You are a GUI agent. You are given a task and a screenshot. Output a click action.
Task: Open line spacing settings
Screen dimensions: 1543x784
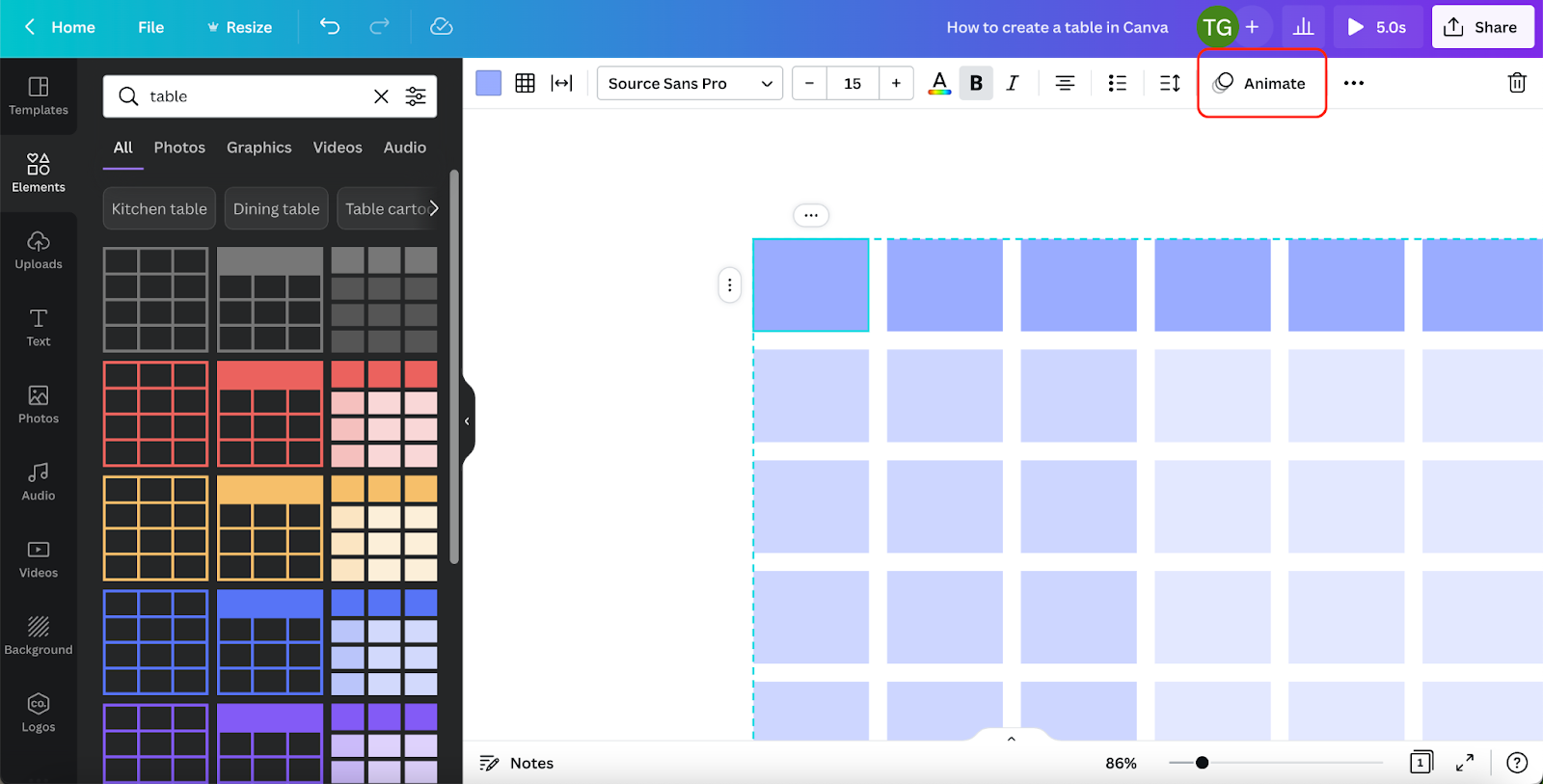(1170, 83)
